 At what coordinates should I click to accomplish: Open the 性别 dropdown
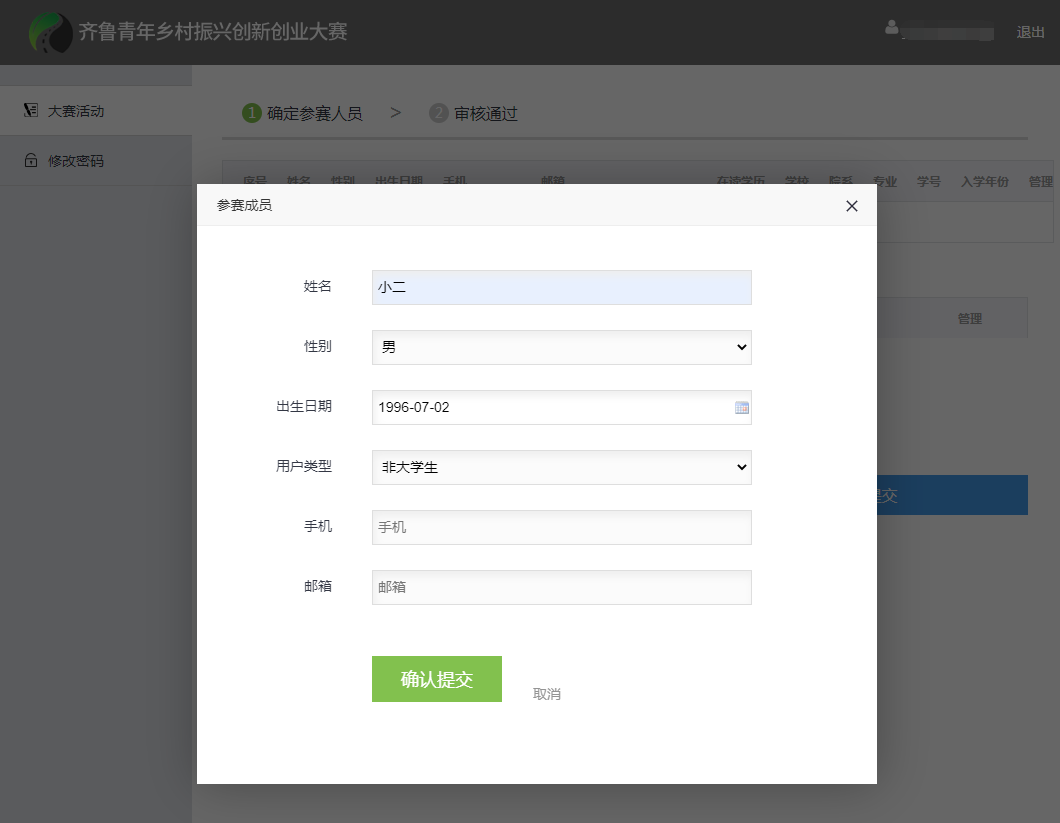coord(561,347)
